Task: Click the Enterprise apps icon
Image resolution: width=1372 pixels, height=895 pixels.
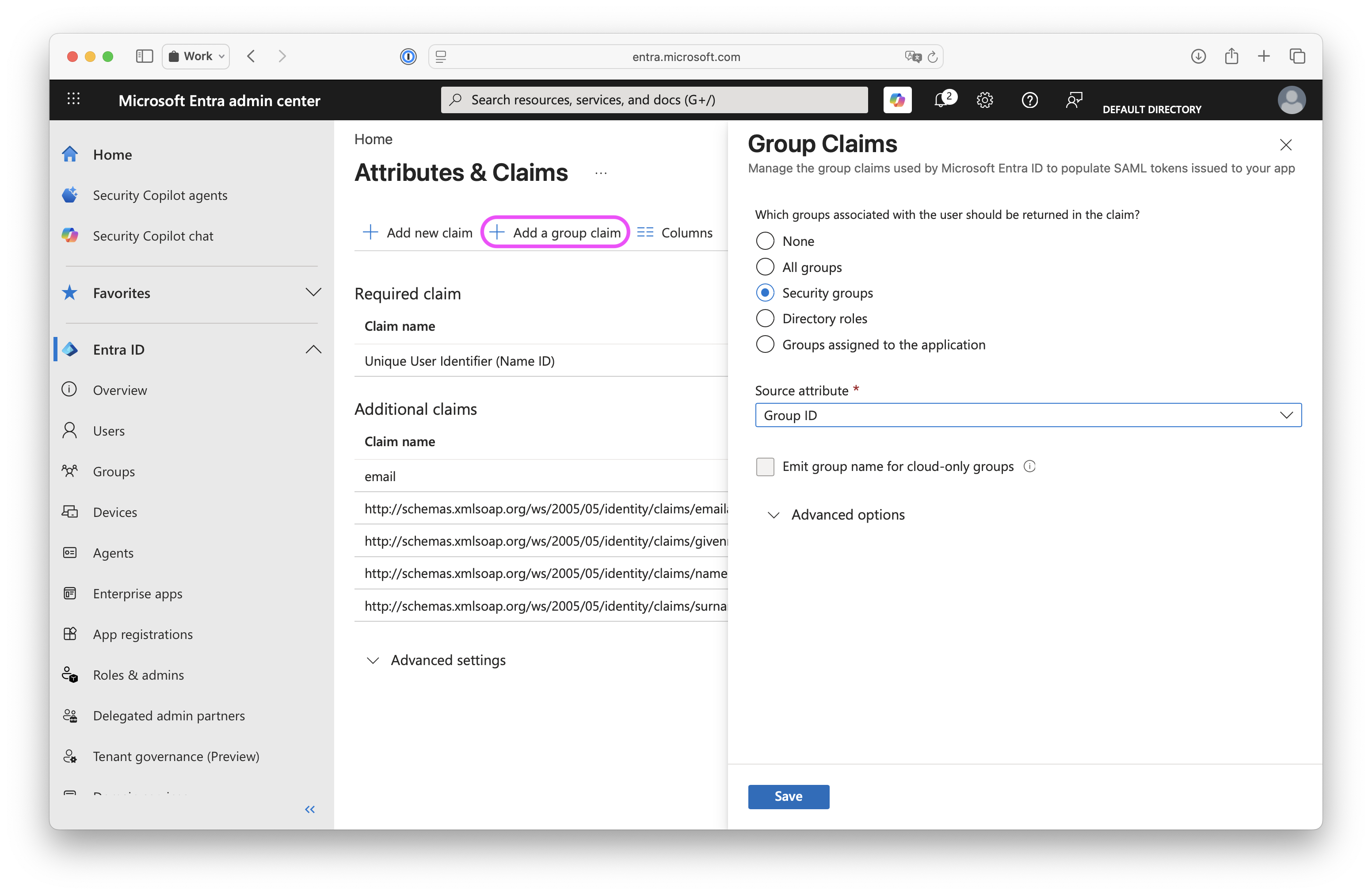Action: coord(70,593)
